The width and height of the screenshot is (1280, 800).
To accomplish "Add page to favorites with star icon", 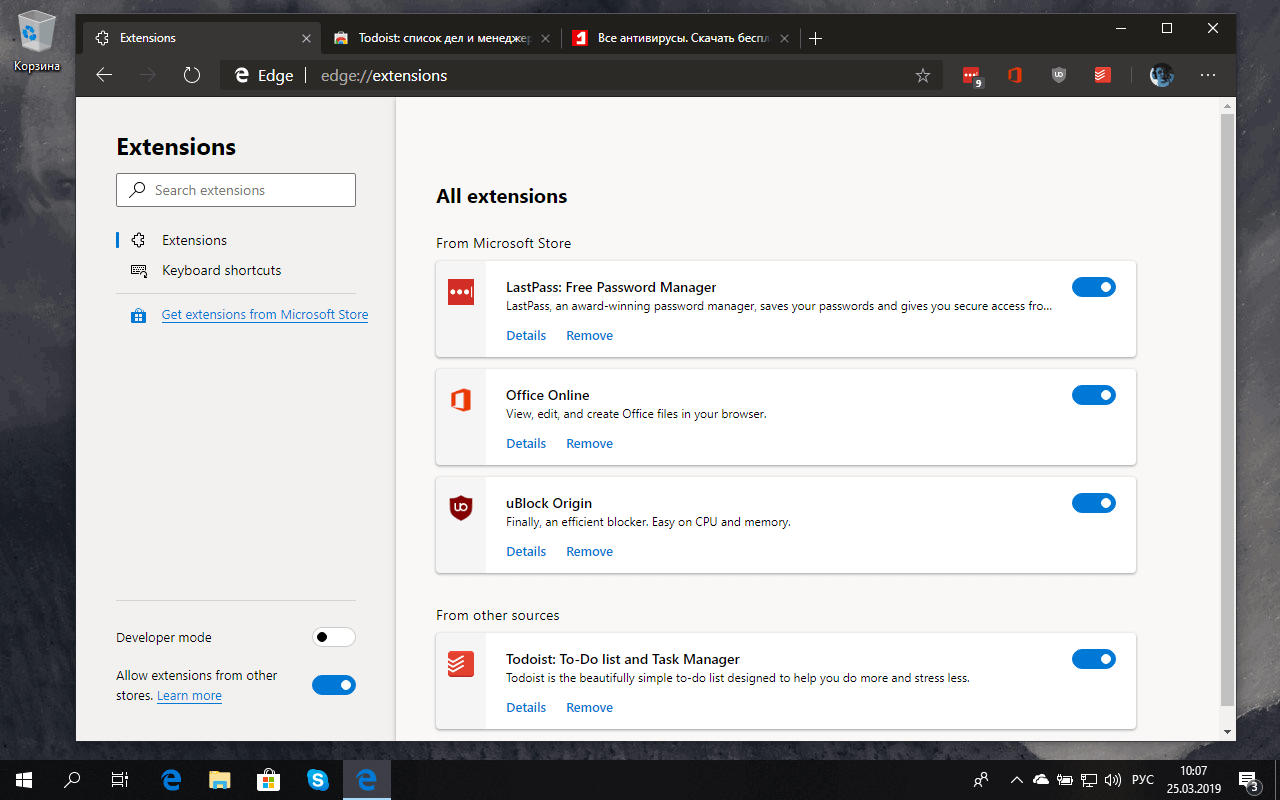I will coord(922,76).
